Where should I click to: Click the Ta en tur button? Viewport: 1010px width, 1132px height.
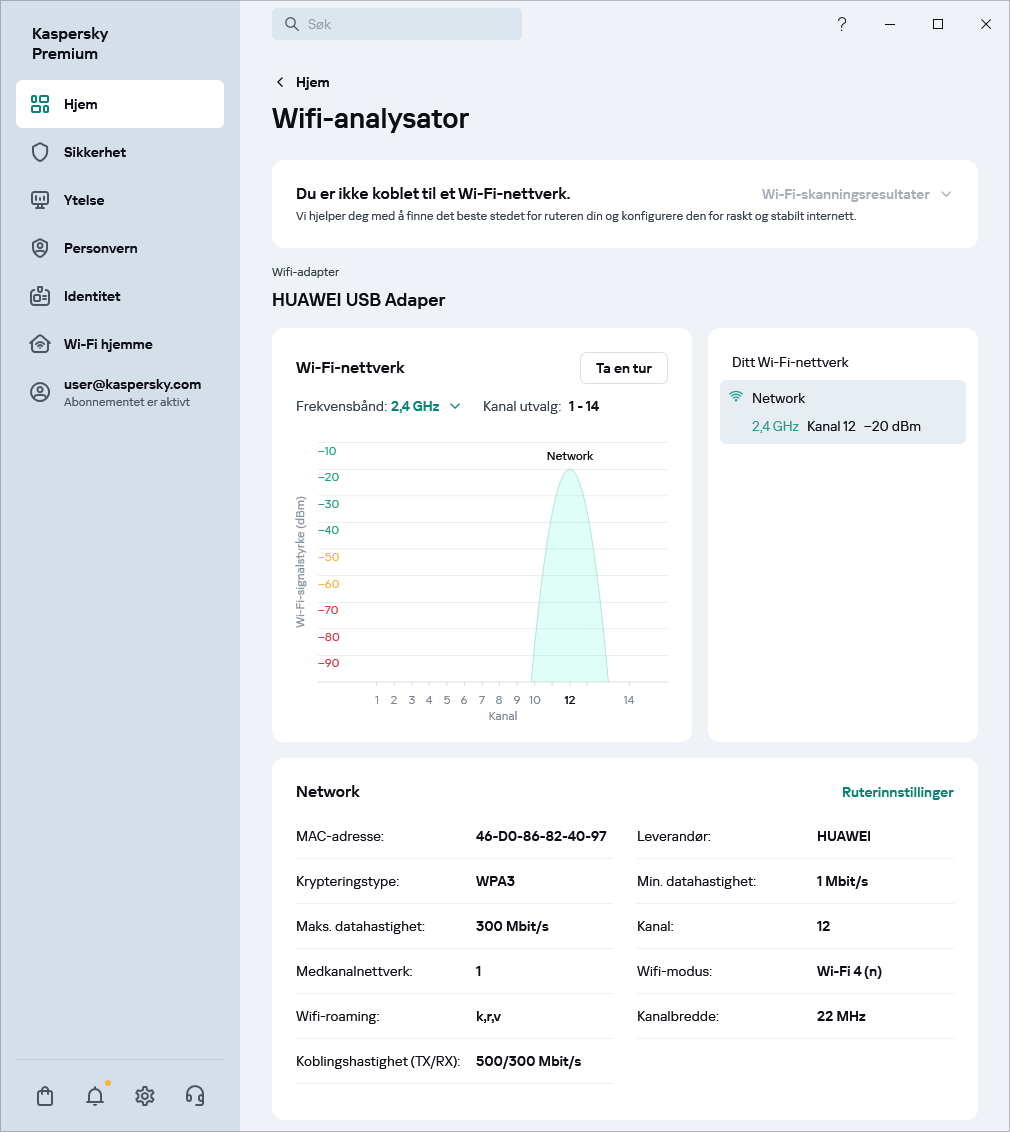click(623, 368)
